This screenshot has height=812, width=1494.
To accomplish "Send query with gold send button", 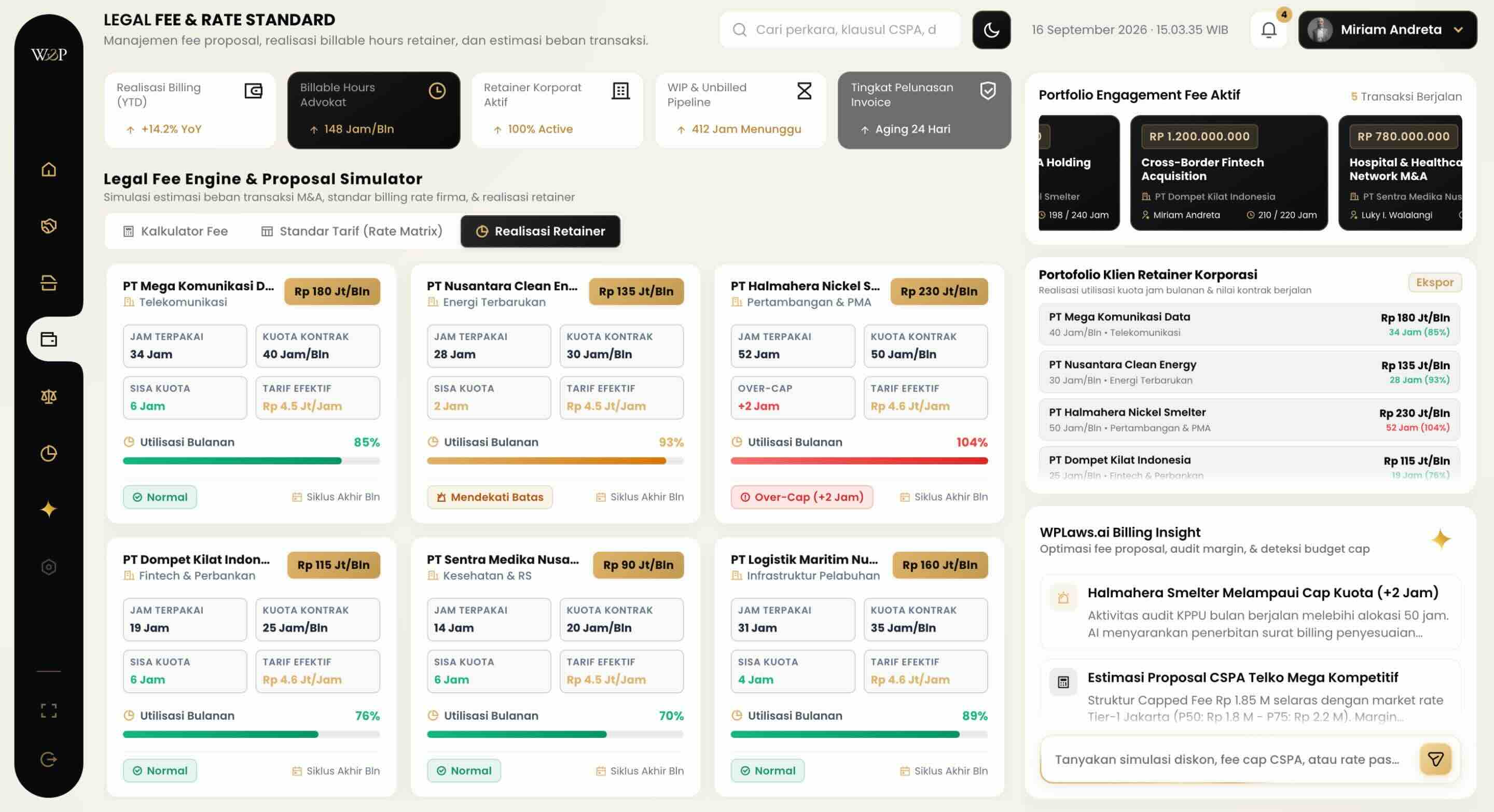I will [1435, 759].
